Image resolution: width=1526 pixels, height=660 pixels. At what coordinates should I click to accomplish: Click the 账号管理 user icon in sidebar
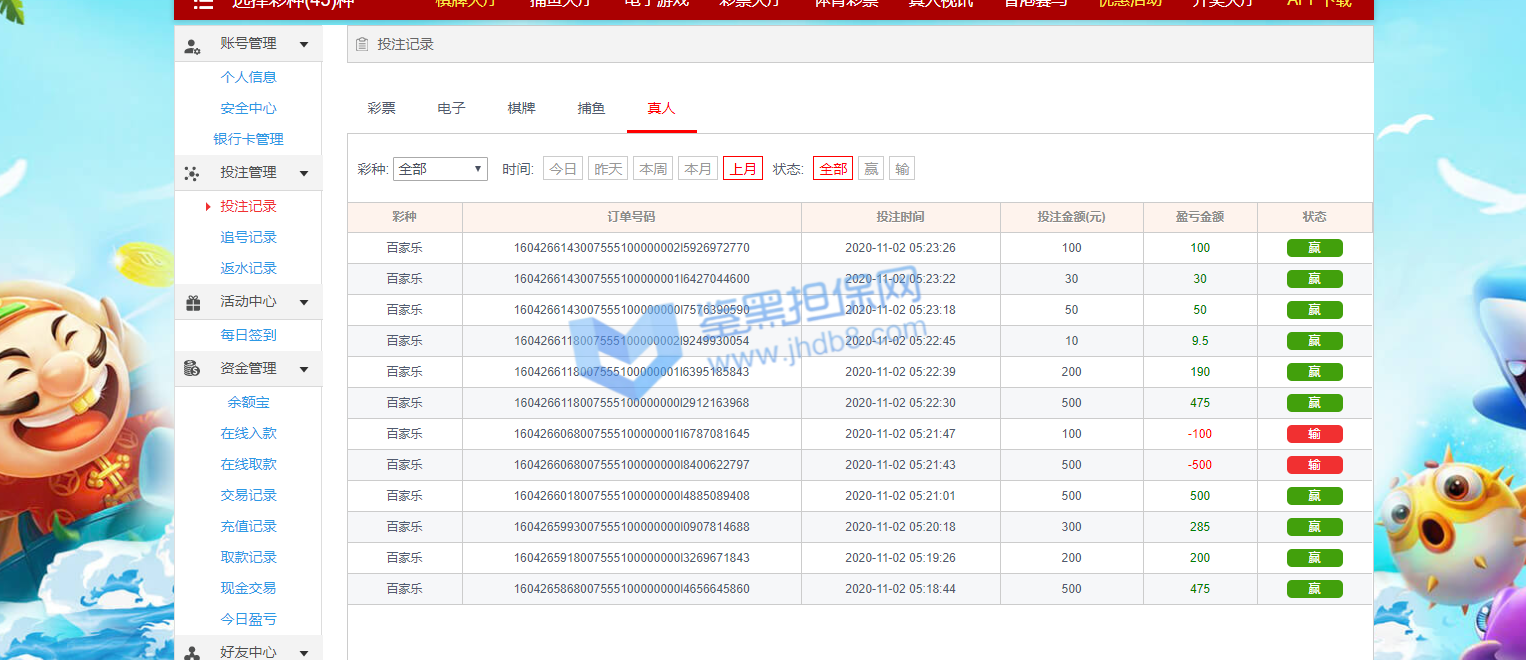click(x=192, y=45)
